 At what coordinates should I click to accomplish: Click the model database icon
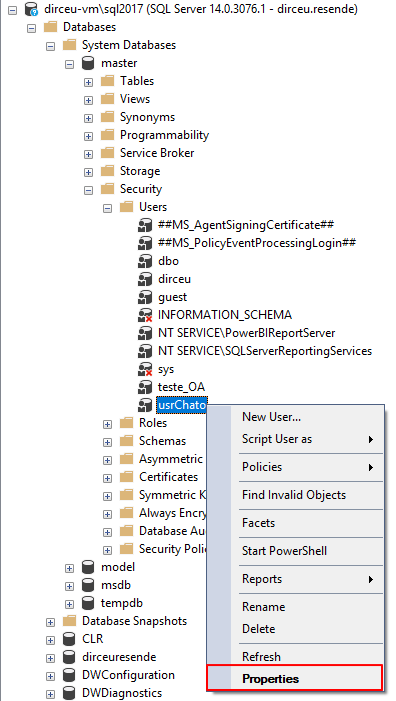tap(88, 567)
